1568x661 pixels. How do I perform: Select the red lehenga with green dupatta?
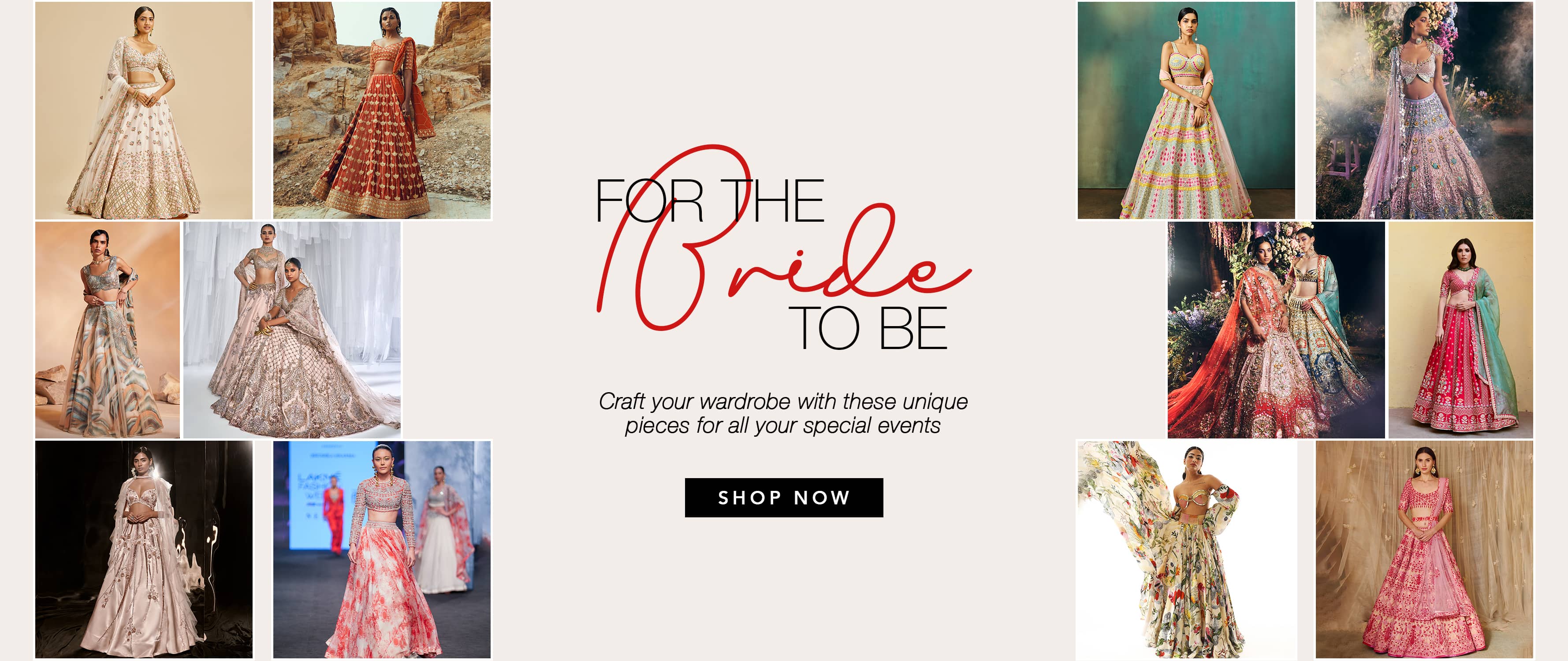[1461, 330]
